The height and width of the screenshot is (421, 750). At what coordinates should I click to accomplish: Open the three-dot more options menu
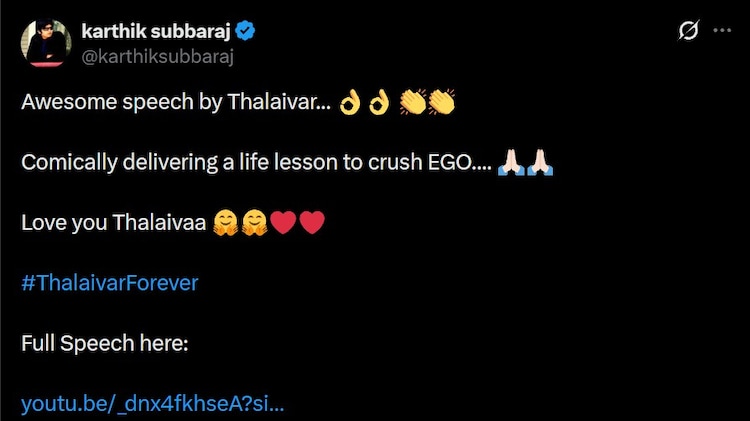[x=722, y=30]
